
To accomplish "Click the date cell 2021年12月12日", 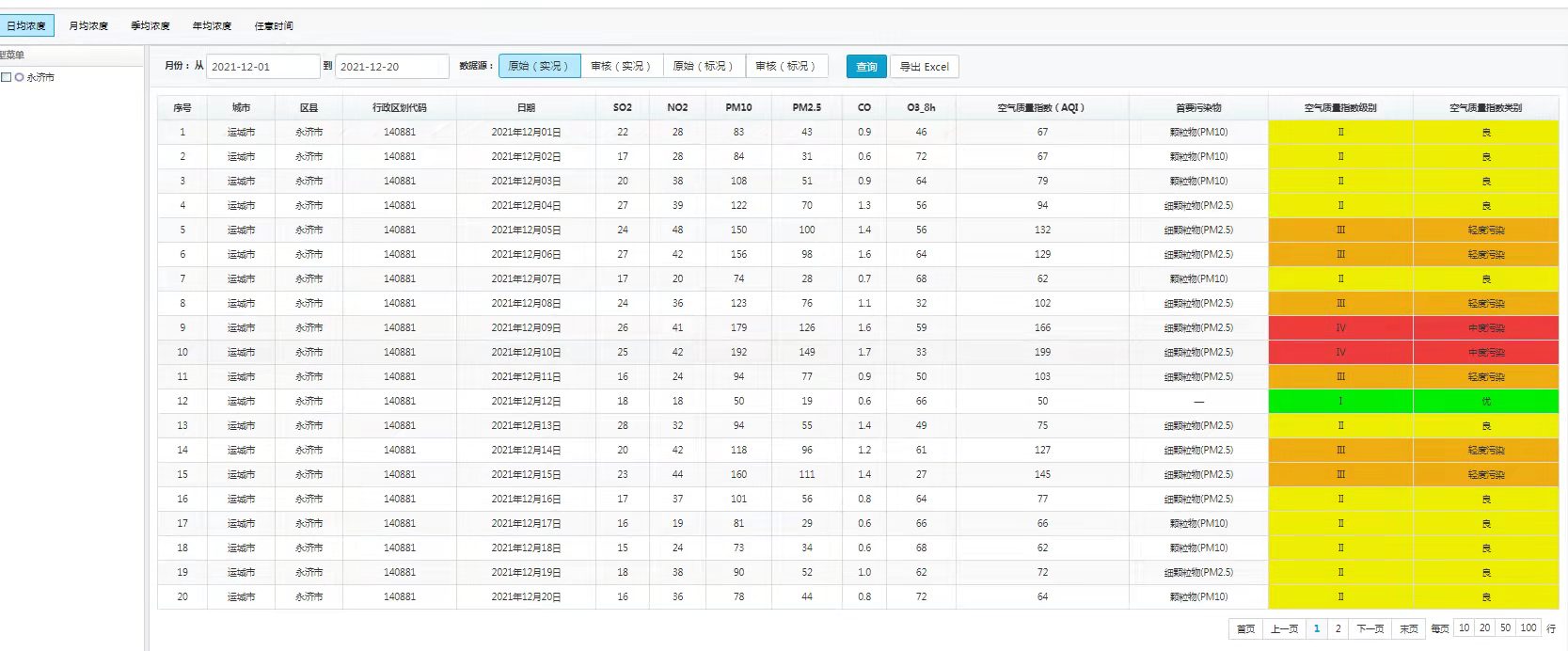I will click(x=526, y=401).
